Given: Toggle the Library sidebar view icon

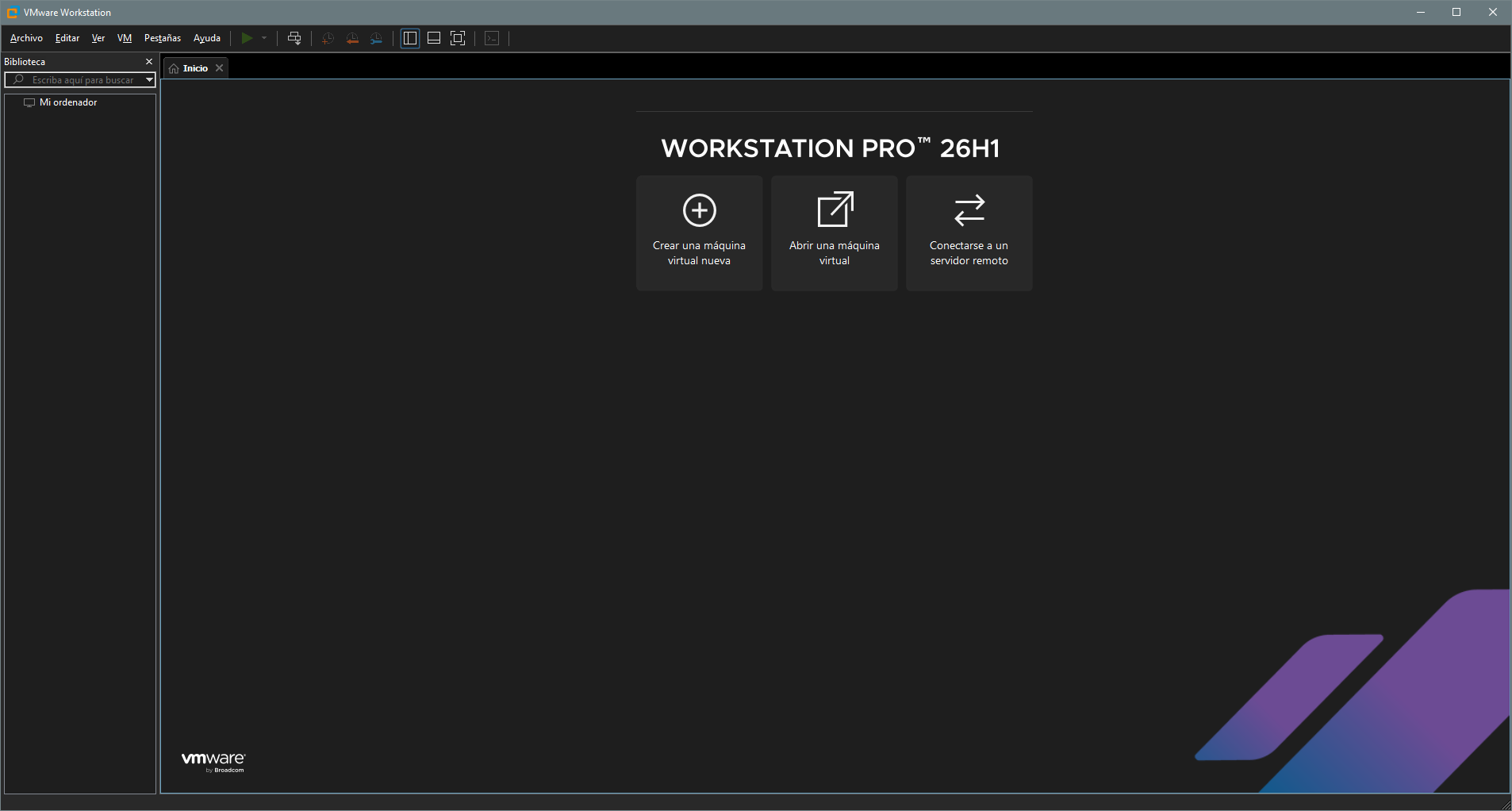Looking at the screenshot, I should click(410, 38).
